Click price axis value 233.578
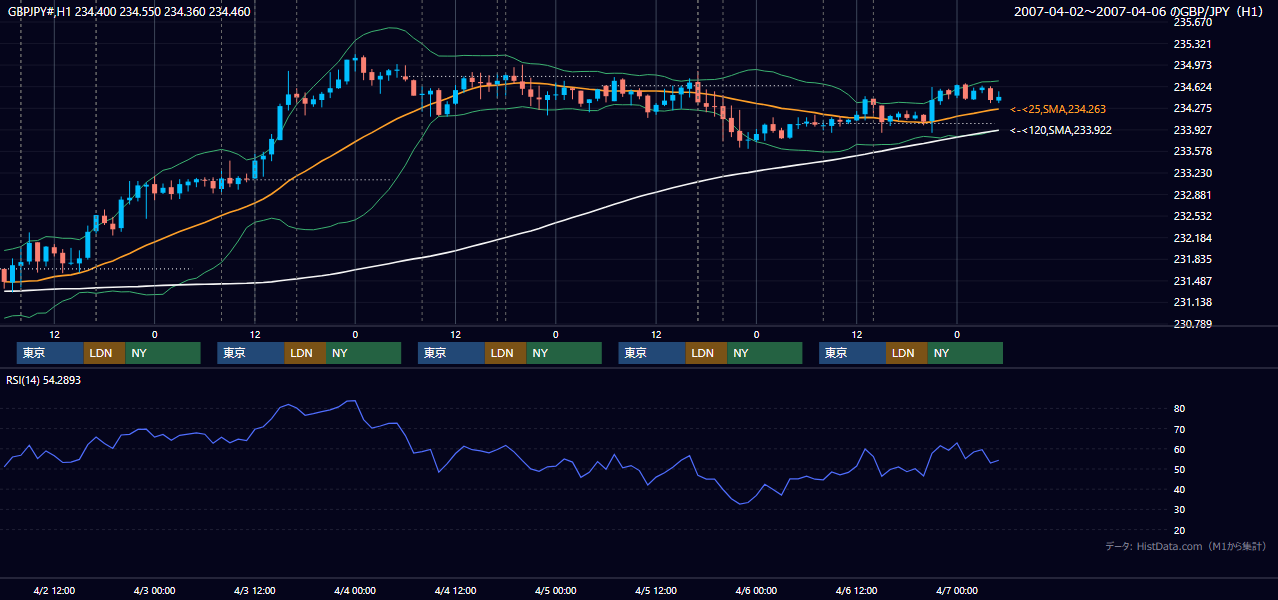 pos(1192,151)
